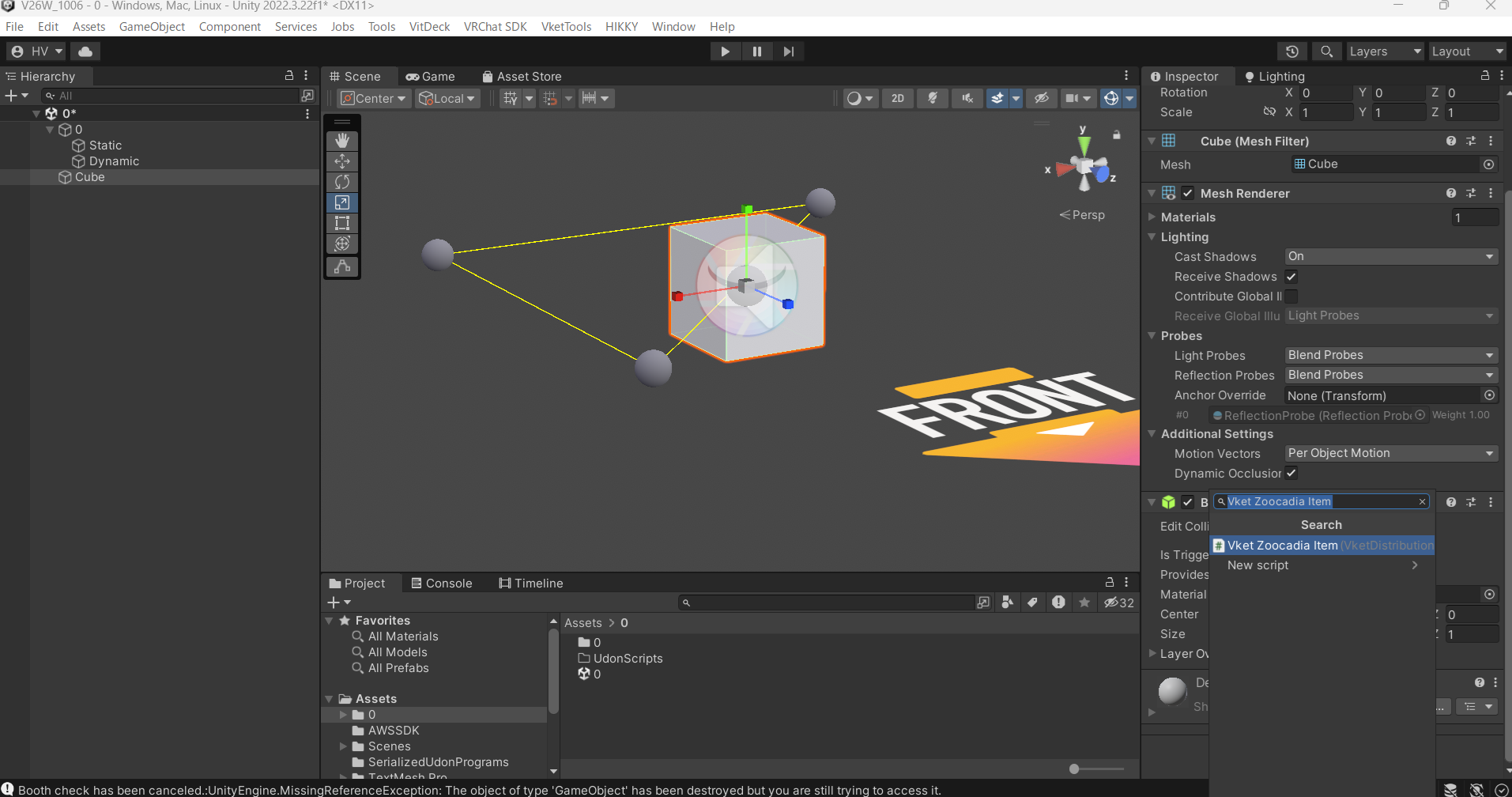Click the Pause button
1512x797 pixels.
757,51
